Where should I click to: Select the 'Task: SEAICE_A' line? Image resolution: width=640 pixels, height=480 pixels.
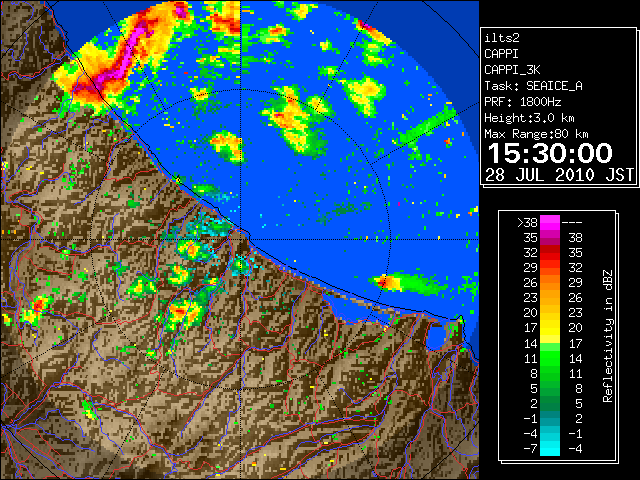533,86
